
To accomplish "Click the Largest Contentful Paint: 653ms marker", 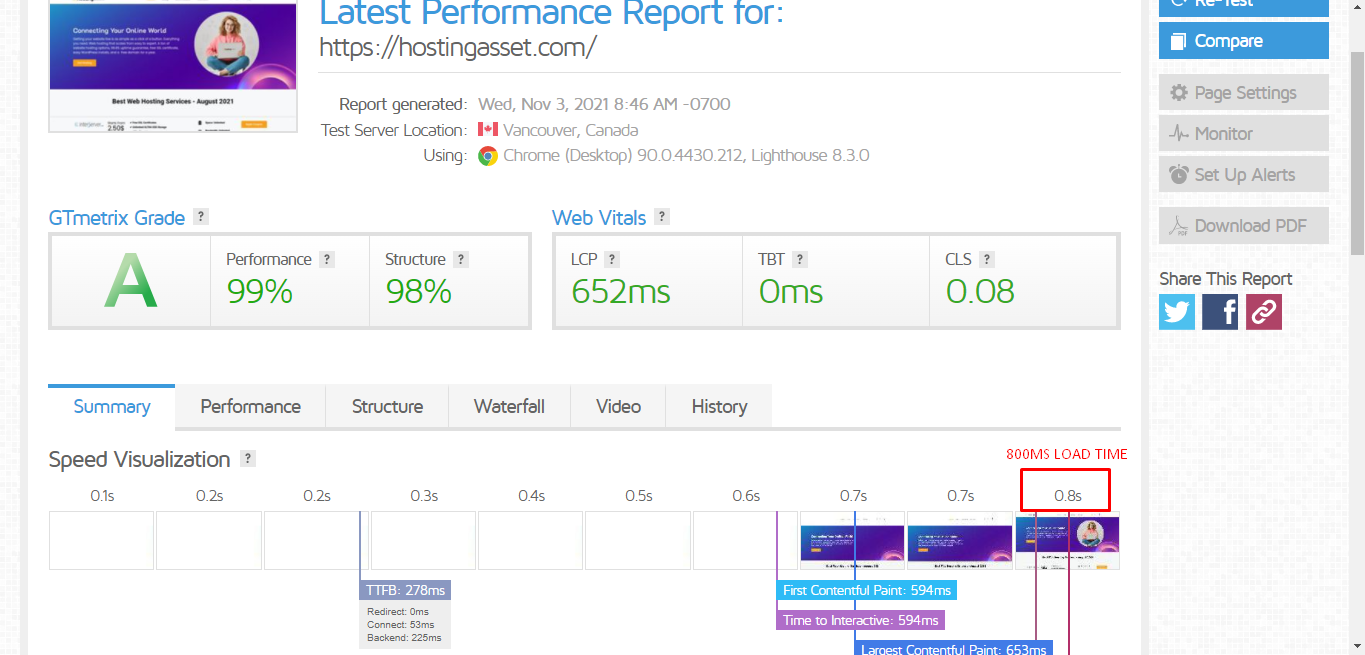I will (954, 648).
